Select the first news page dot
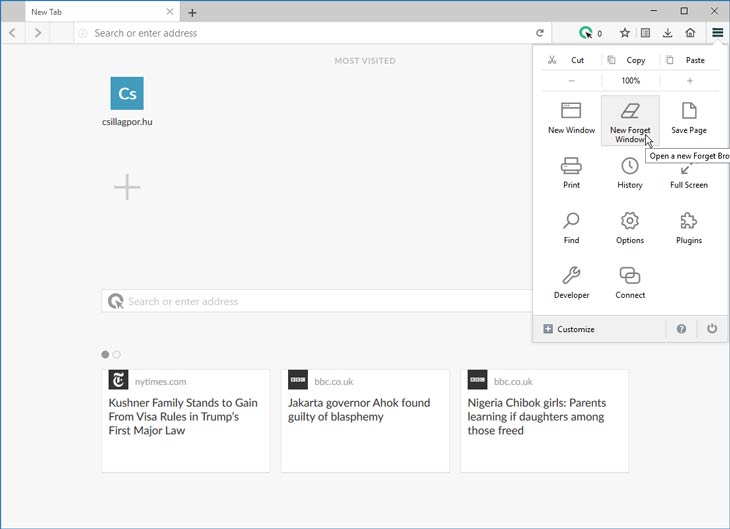 [x=105, y=354]
